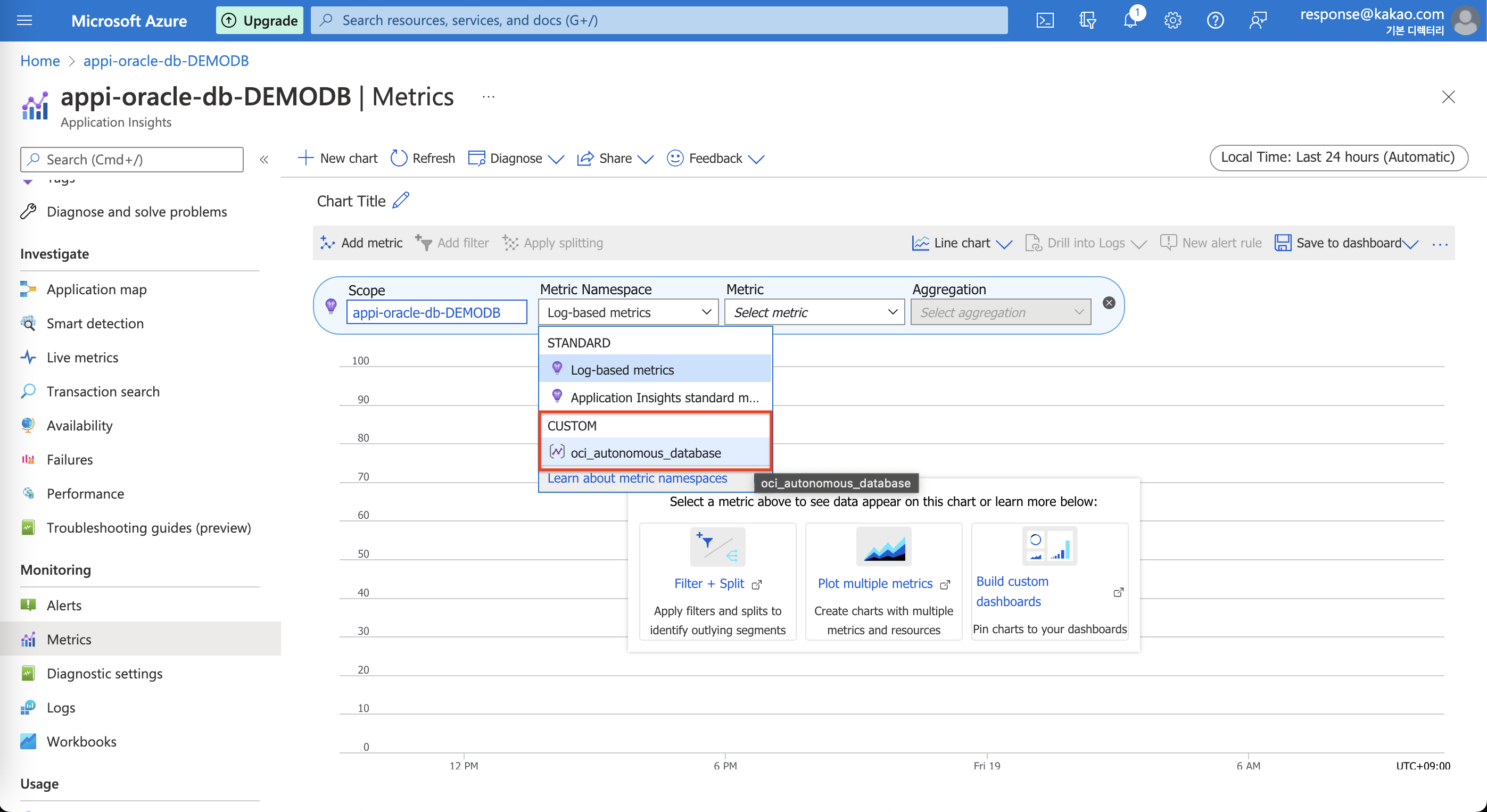This screenshot has height=812, width=1487.
Task: Click appi-oracle-db-DEMODB breadcrumb link
Action: point(166,61)
